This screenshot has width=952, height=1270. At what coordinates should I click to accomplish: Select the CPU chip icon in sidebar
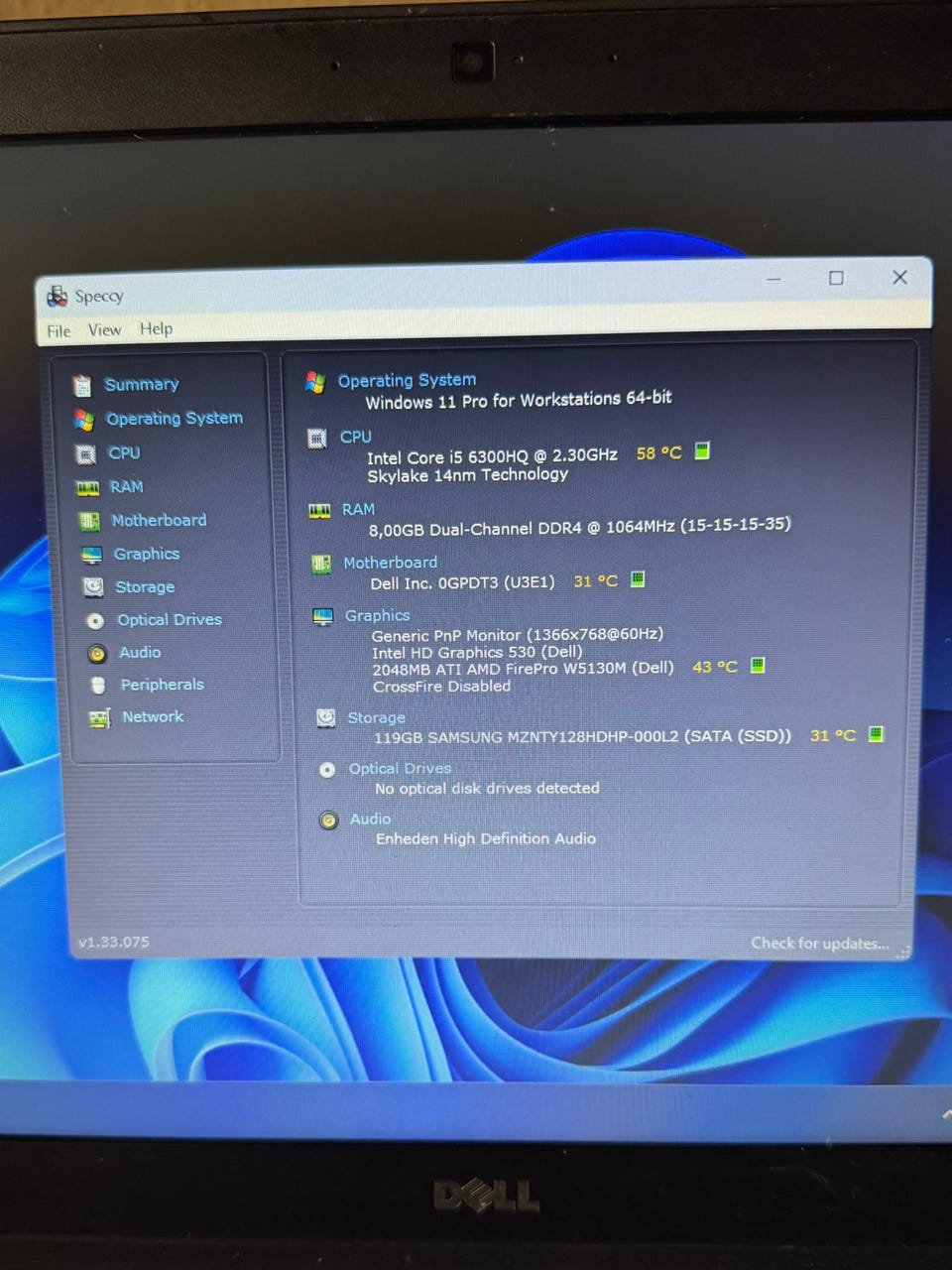[x=86, y=454]
